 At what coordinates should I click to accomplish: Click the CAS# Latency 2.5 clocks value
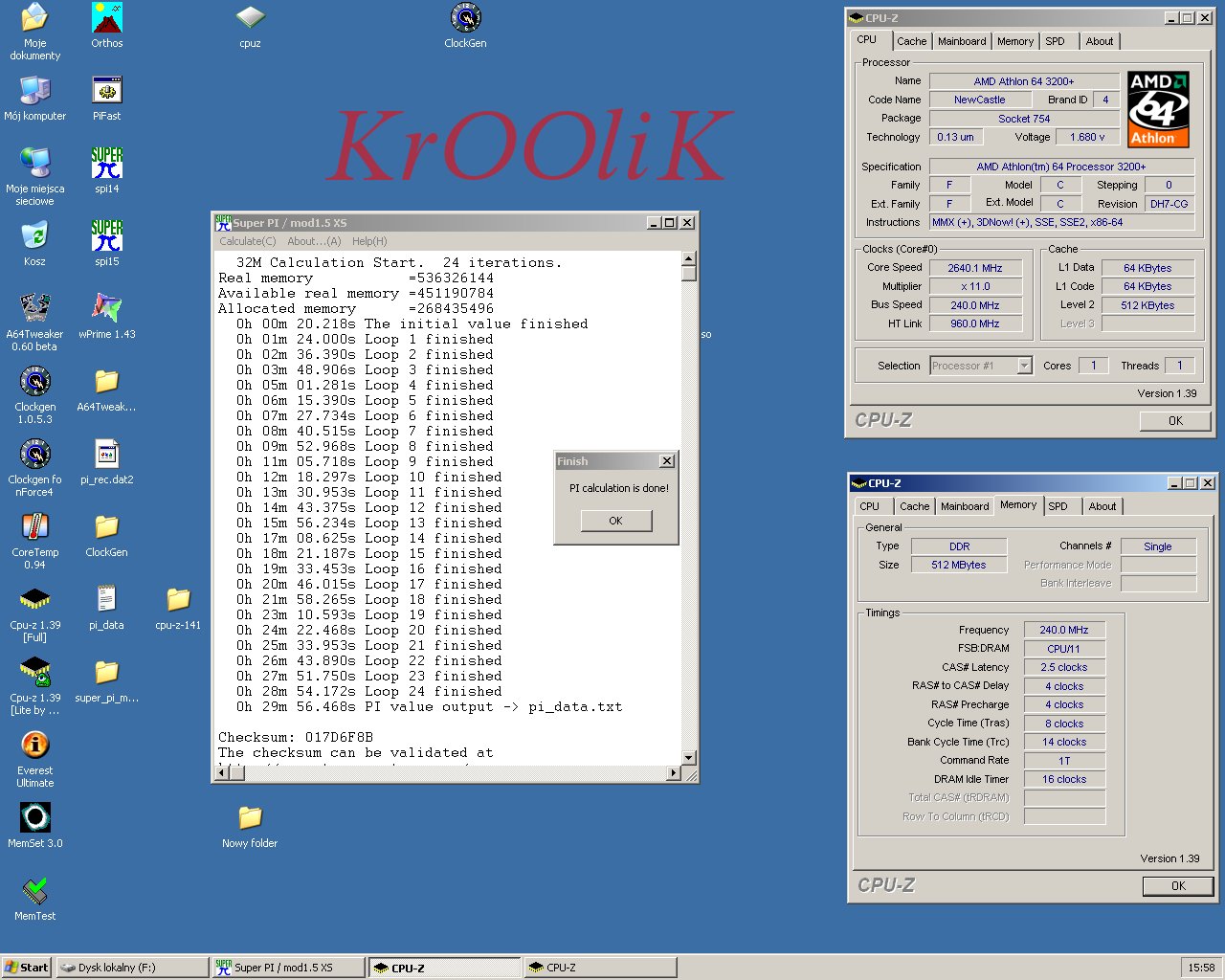coord(1063,667)
